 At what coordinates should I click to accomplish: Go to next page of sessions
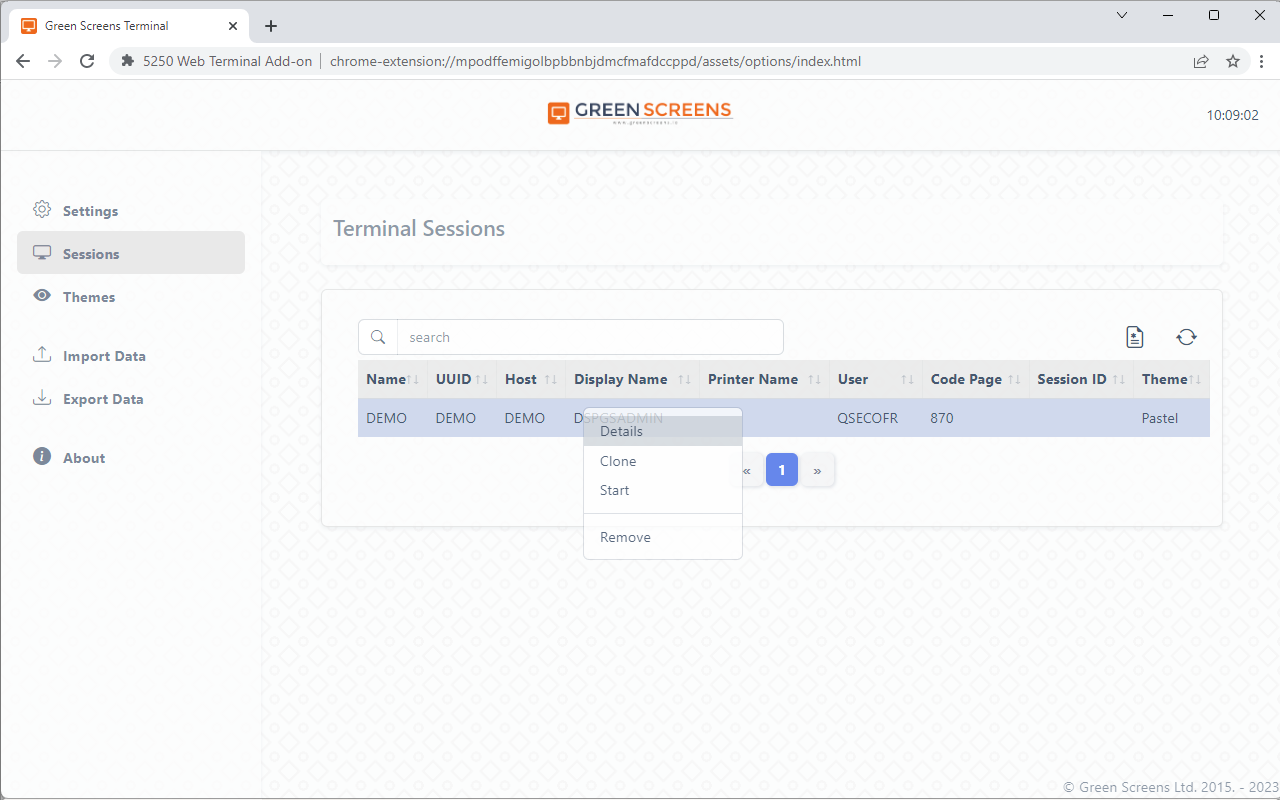click(817, 470)
